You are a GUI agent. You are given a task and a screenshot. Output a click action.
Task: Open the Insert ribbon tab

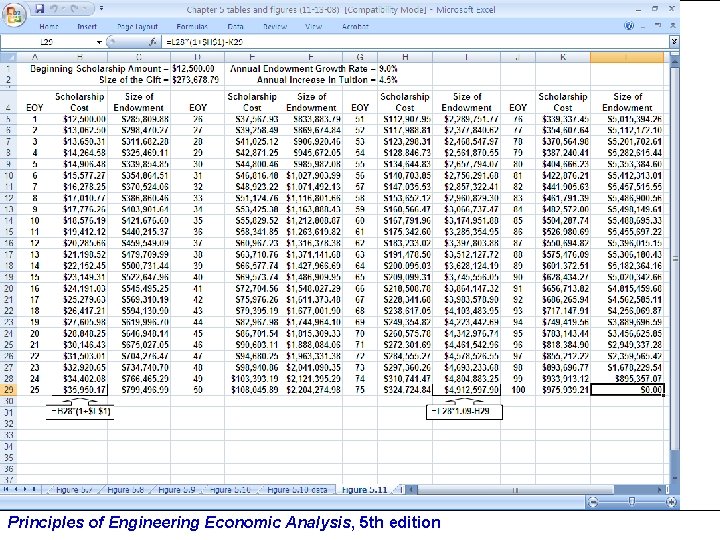click(87, 27)
